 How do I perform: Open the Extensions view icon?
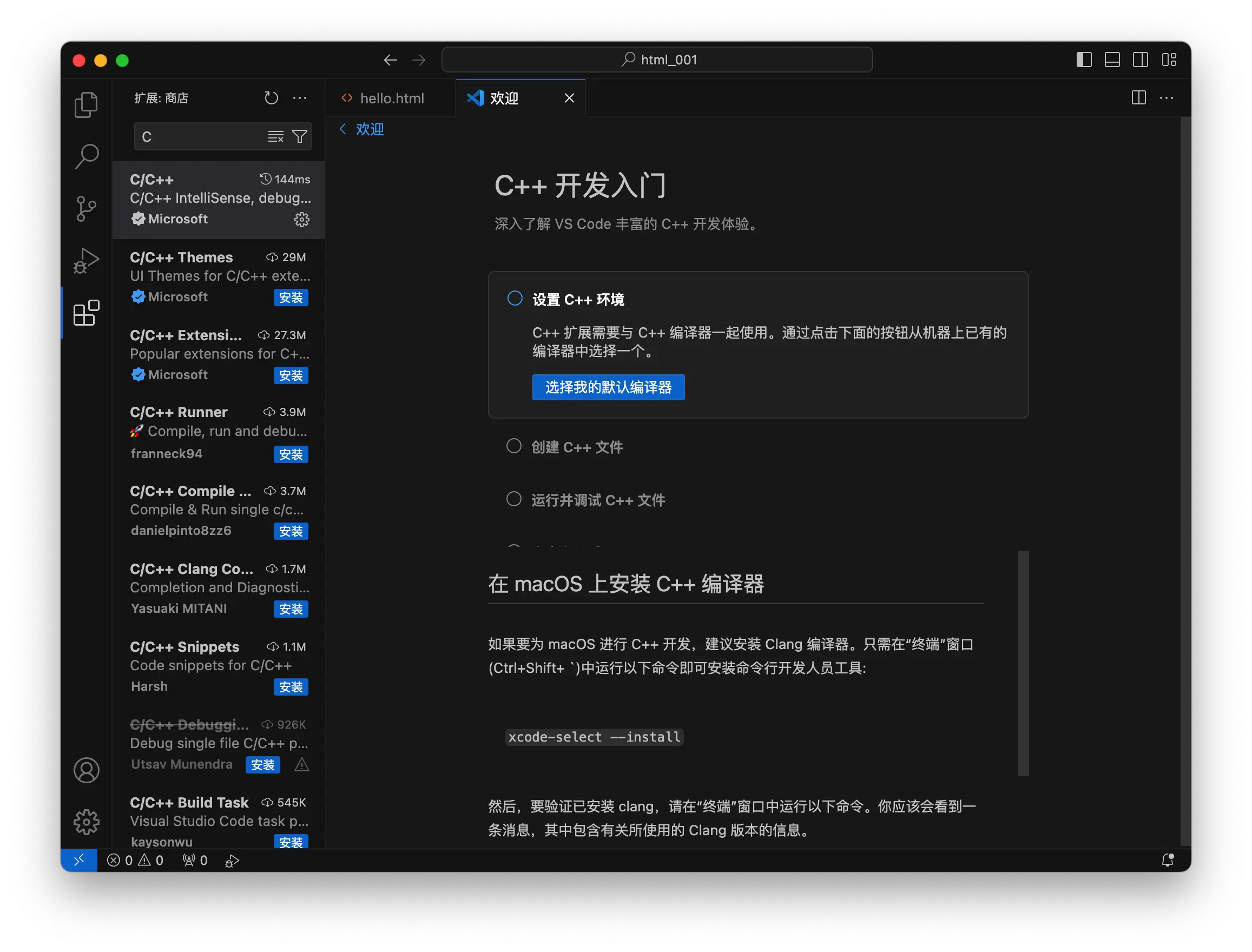[x=86, y=313]
